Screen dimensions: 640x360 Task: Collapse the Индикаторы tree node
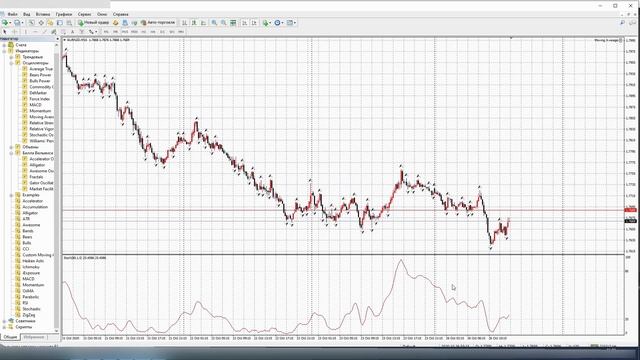4,51
